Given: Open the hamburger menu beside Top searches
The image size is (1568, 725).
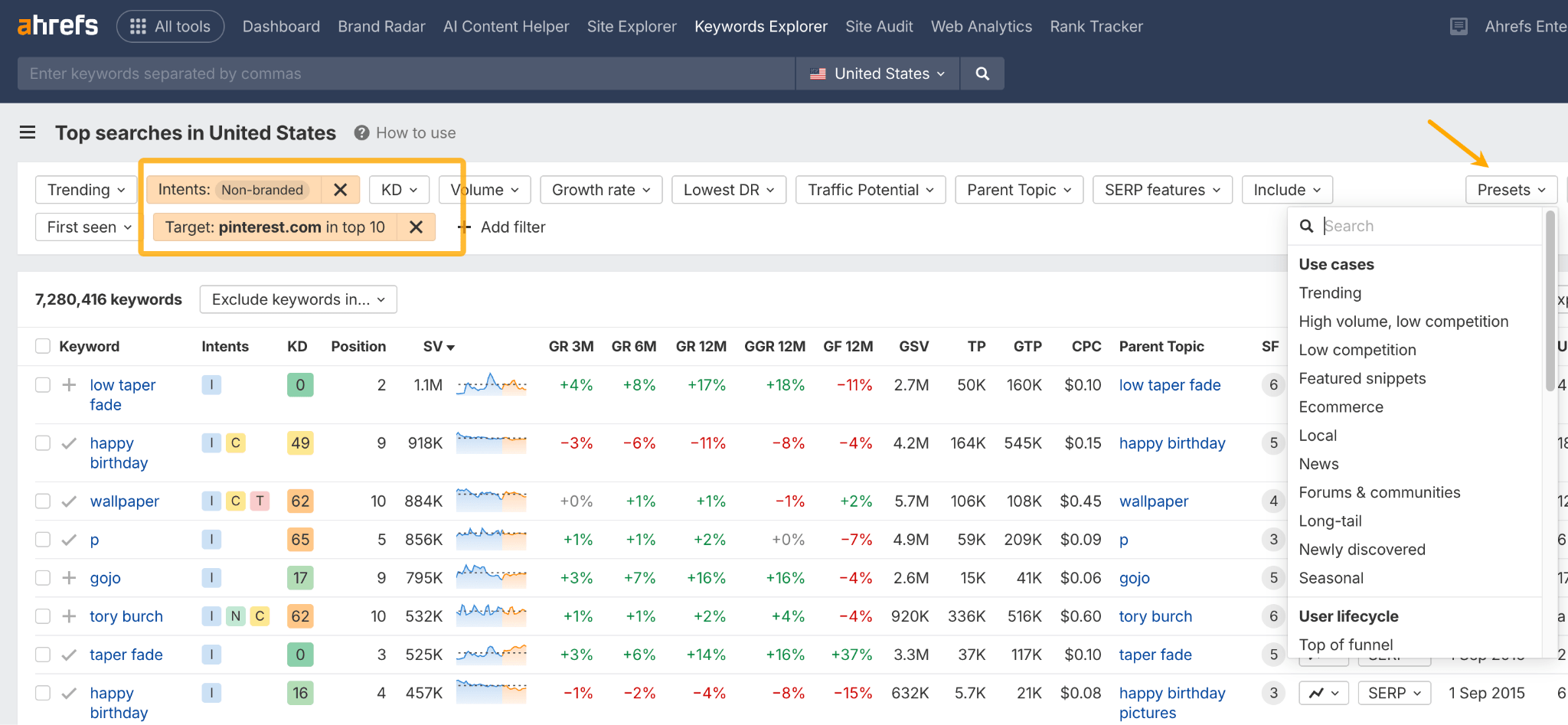Looking at the screenshot, I should point(27,132).
